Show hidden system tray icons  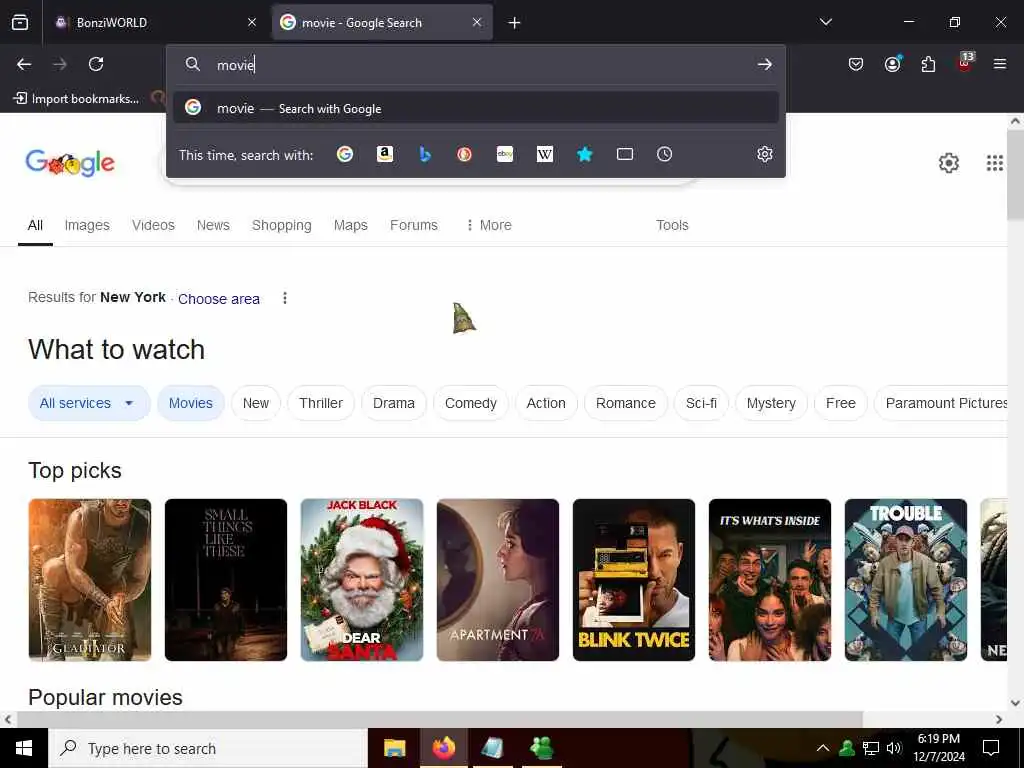coord(823,748)
